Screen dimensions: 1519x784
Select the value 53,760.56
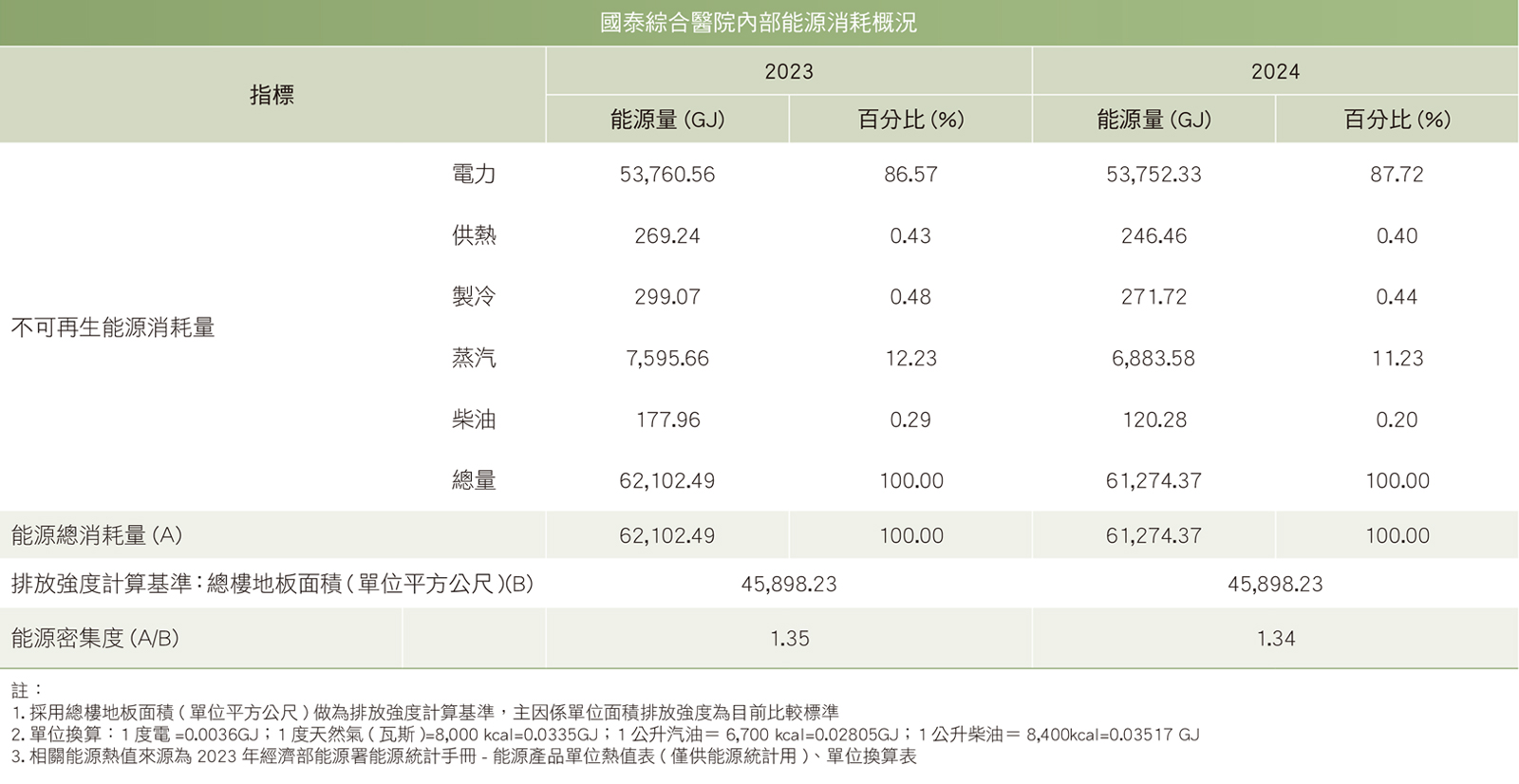click(667, 175)
